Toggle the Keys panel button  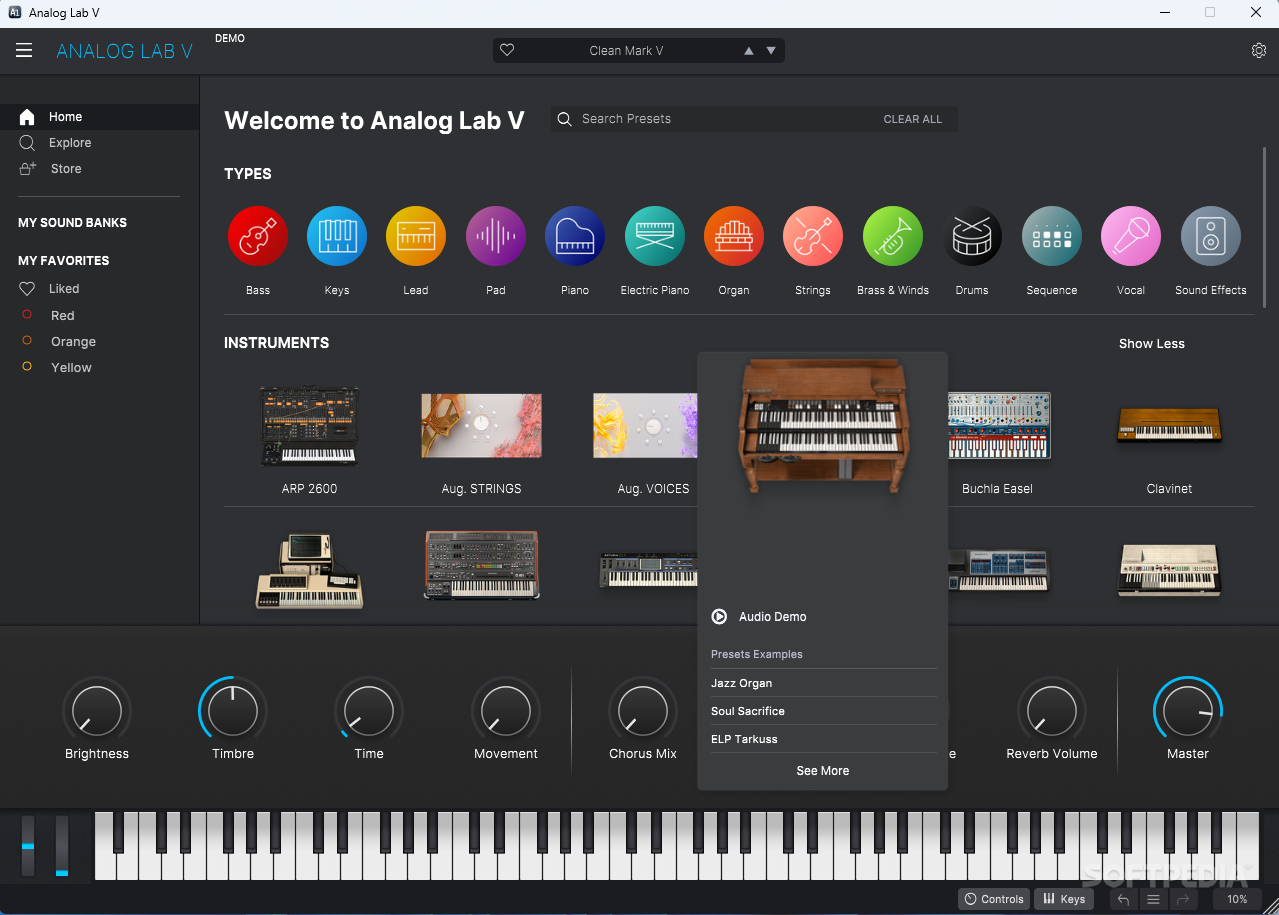[x=1064, y=899]
